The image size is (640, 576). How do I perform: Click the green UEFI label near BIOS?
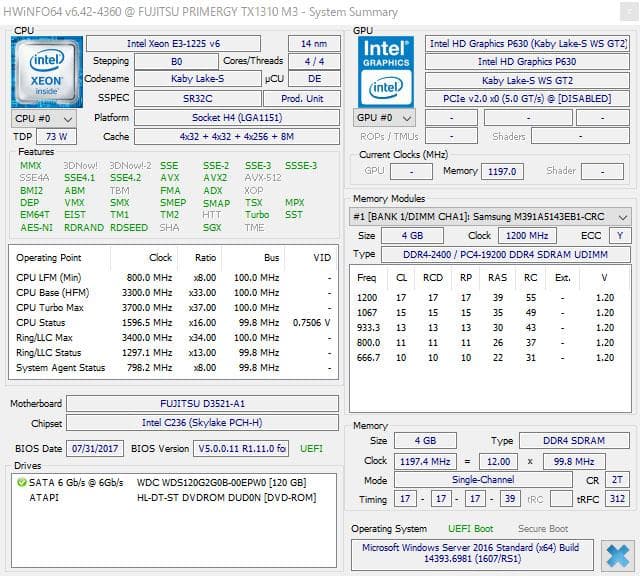[311, 449]
